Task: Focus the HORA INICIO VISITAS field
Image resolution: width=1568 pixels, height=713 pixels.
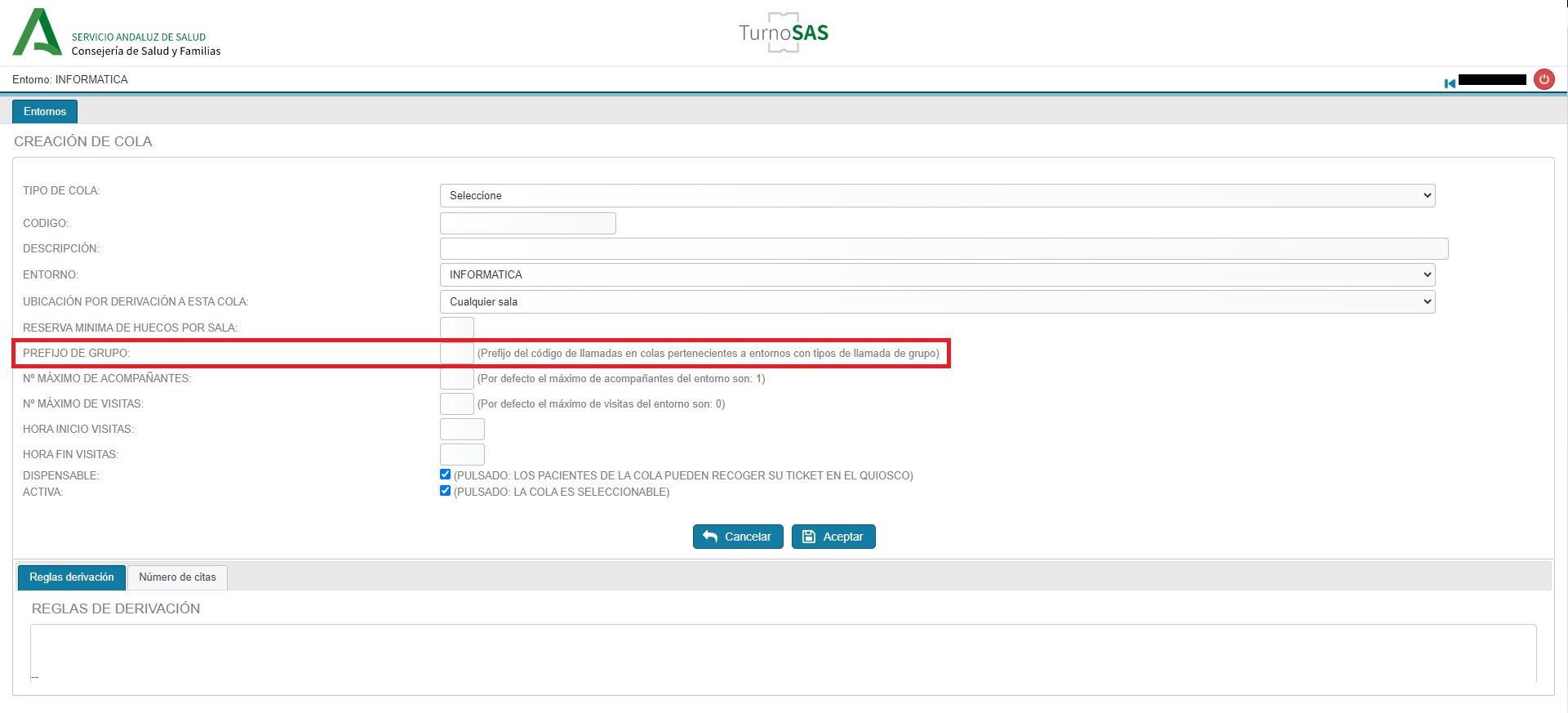Action: click(462, 429)
